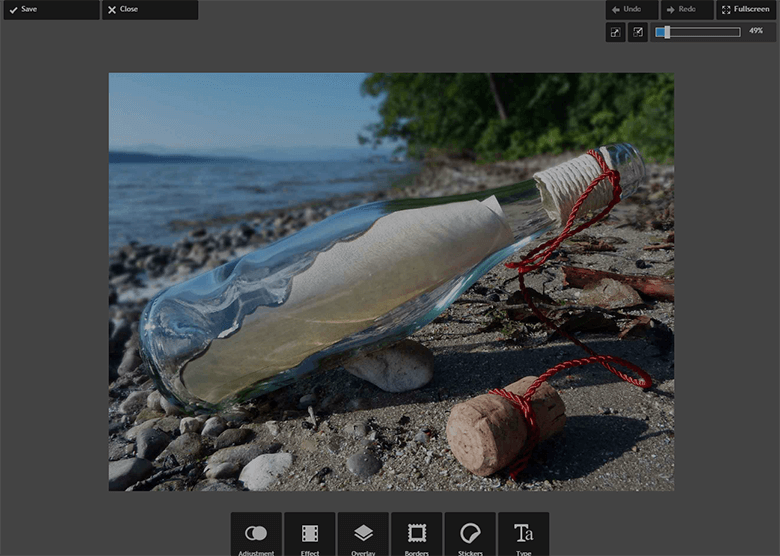
Task: Select the Overlay layers tool
Action: pos(363,535)
